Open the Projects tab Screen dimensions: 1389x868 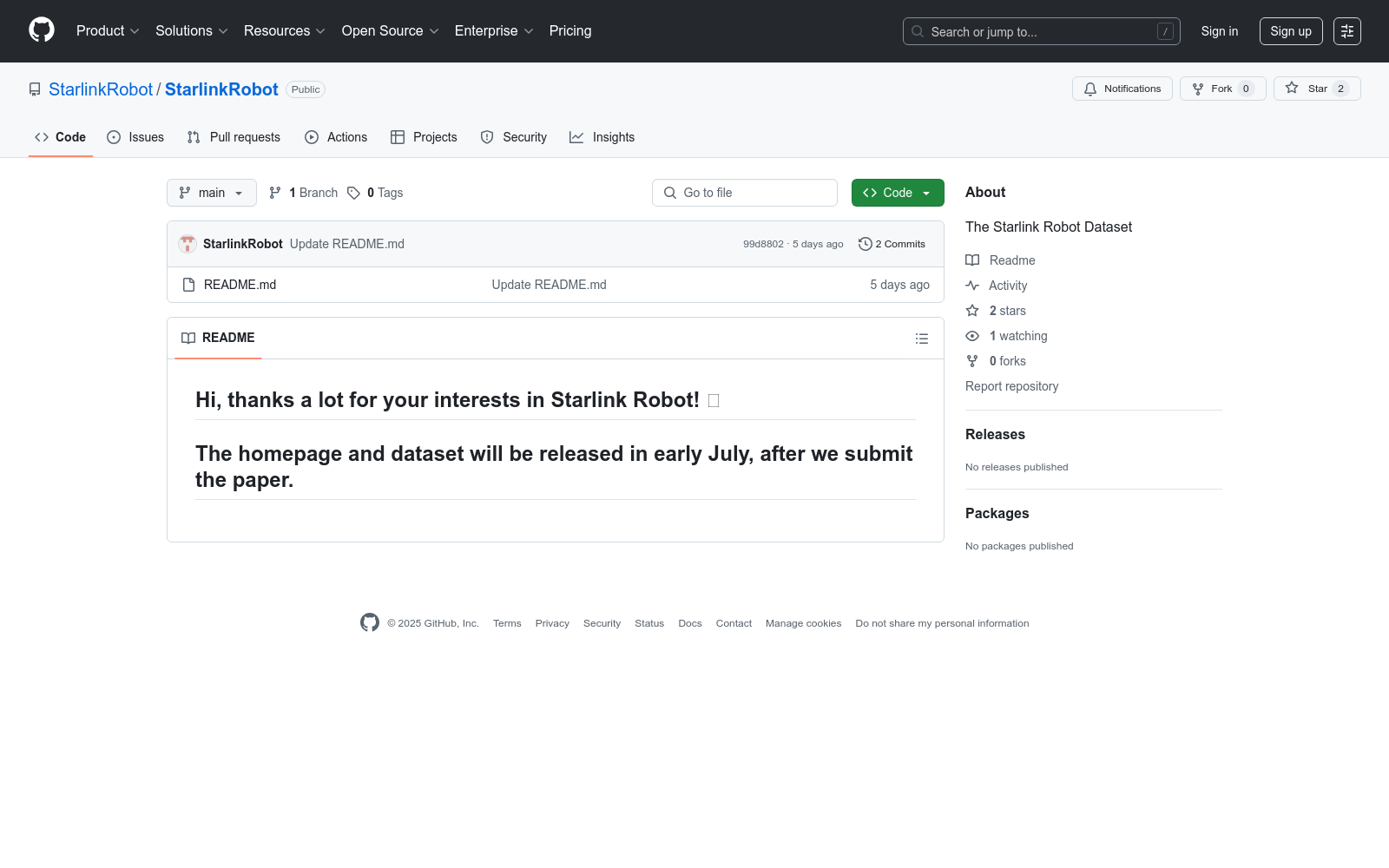point(424,137)
